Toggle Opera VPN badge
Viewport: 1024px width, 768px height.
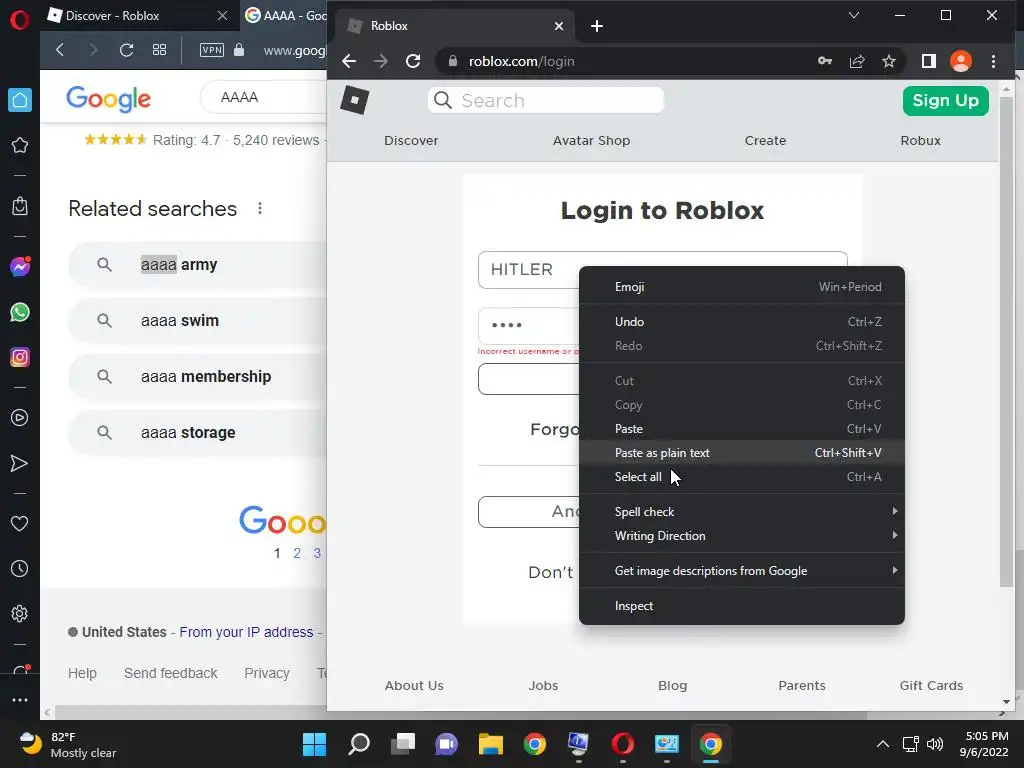(212, 50)
